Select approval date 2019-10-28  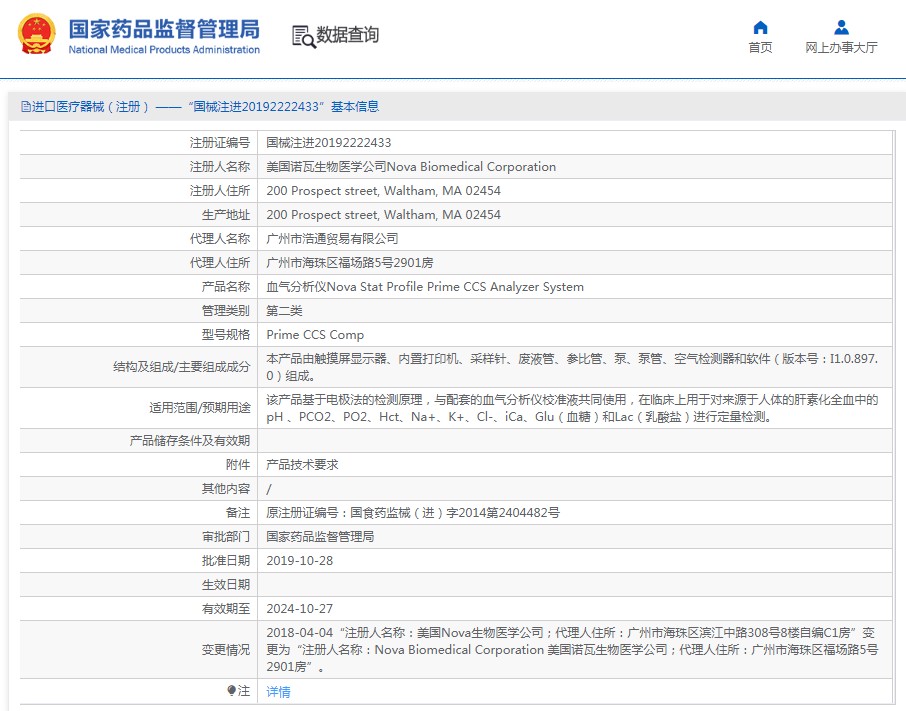click(x=299, y=561)
